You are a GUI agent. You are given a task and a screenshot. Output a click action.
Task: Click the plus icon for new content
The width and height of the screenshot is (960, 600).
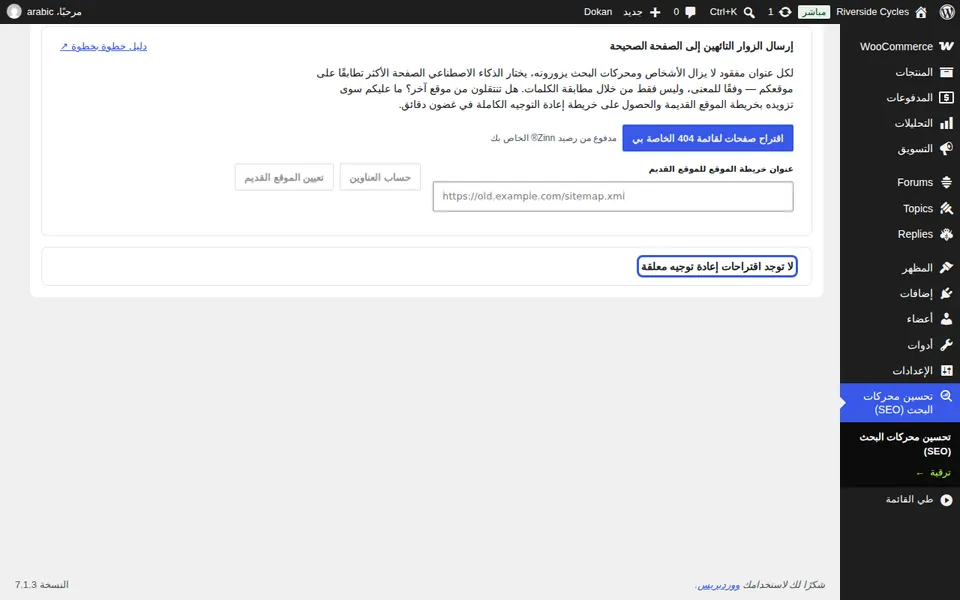point(655,12)
